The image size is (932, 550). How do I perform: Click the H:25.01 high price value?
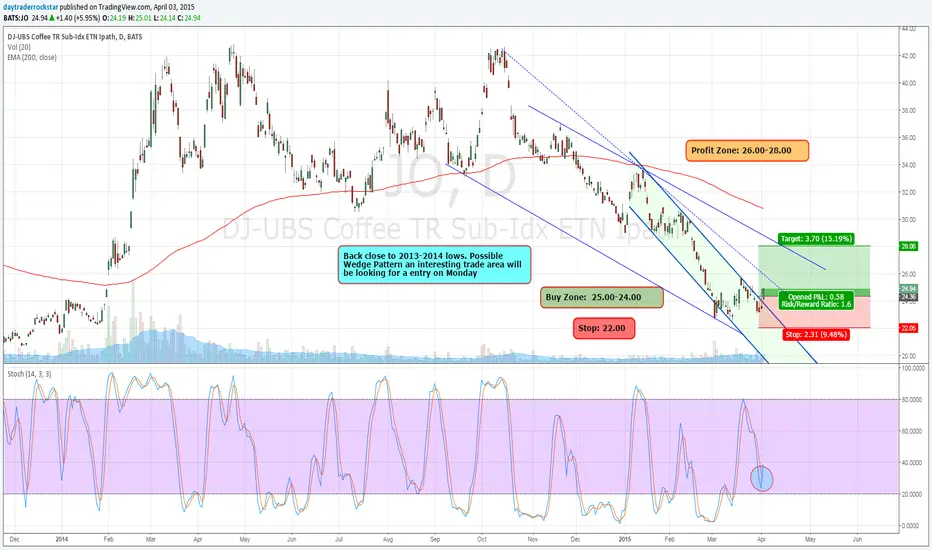[140, 18]
